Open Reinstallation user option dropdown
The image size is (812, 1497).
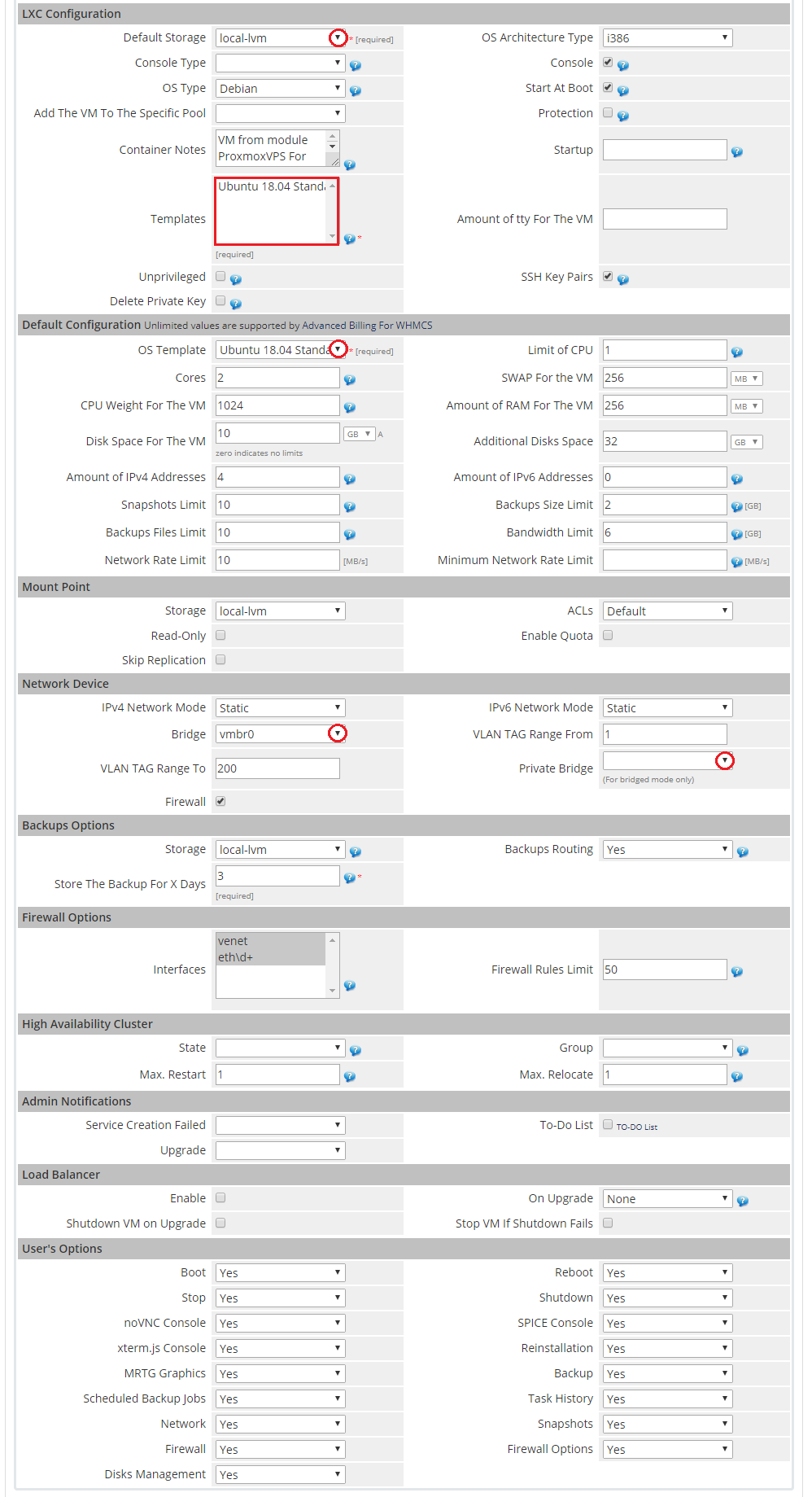pos(667,1348)
